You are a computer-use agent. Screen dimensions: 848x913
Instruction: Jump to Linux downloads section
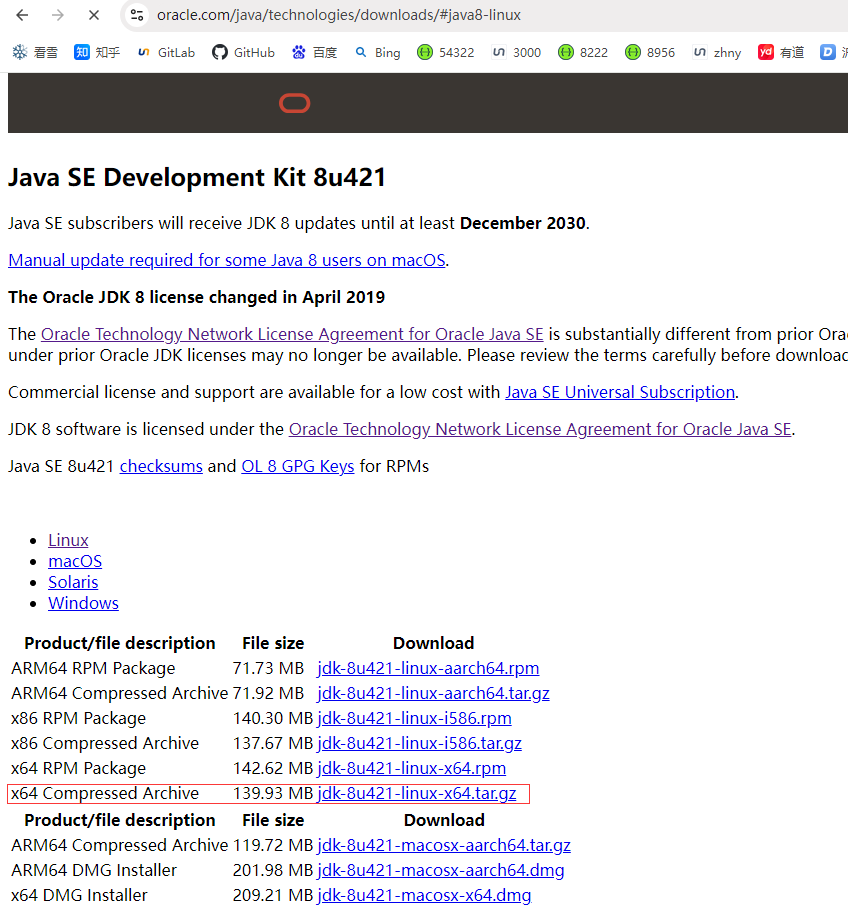68,540
